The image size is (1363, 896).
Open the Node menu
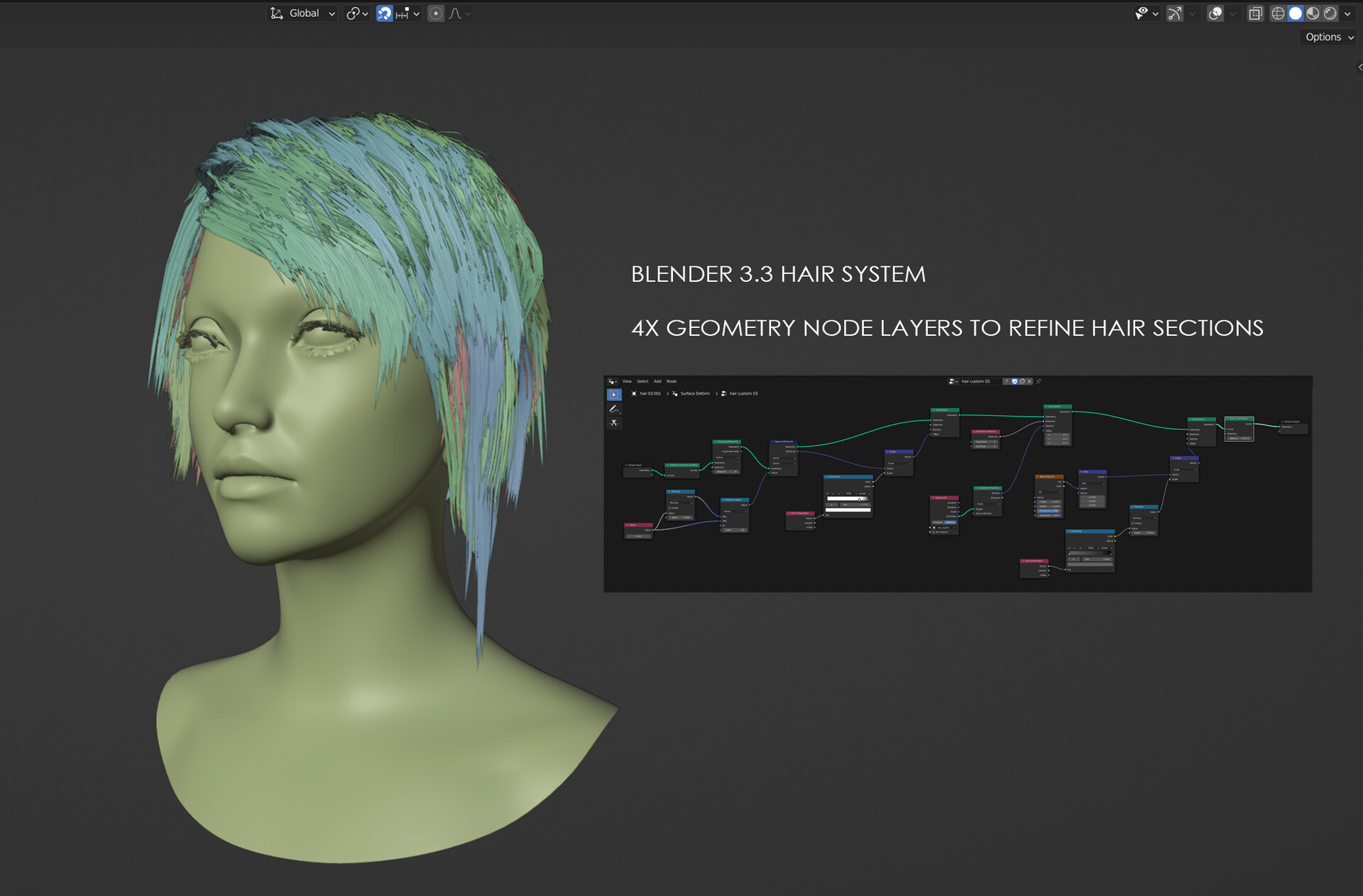tap(672, 381)
